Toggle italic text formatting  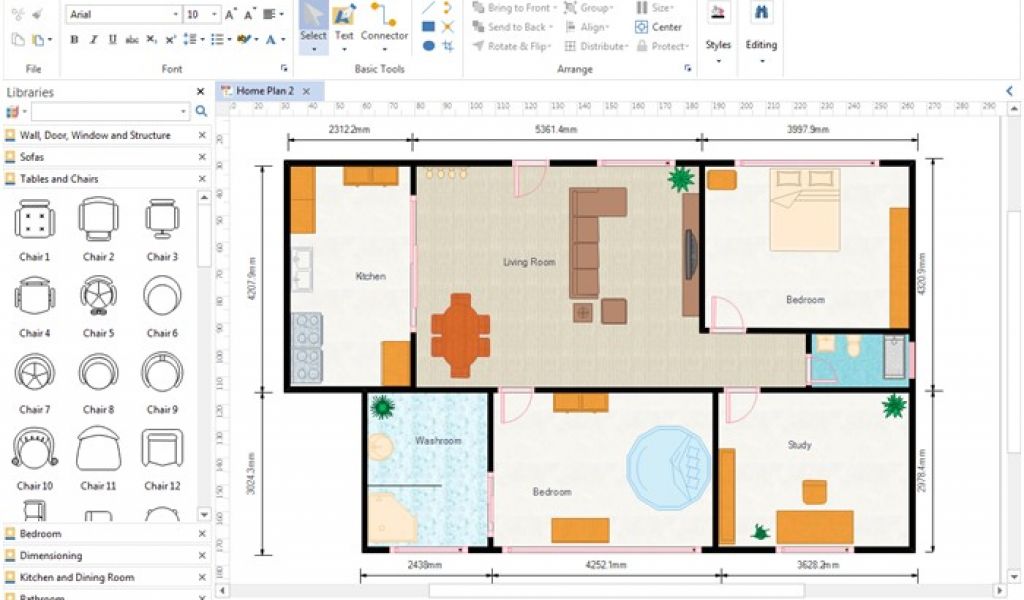(x=93, y=40)
